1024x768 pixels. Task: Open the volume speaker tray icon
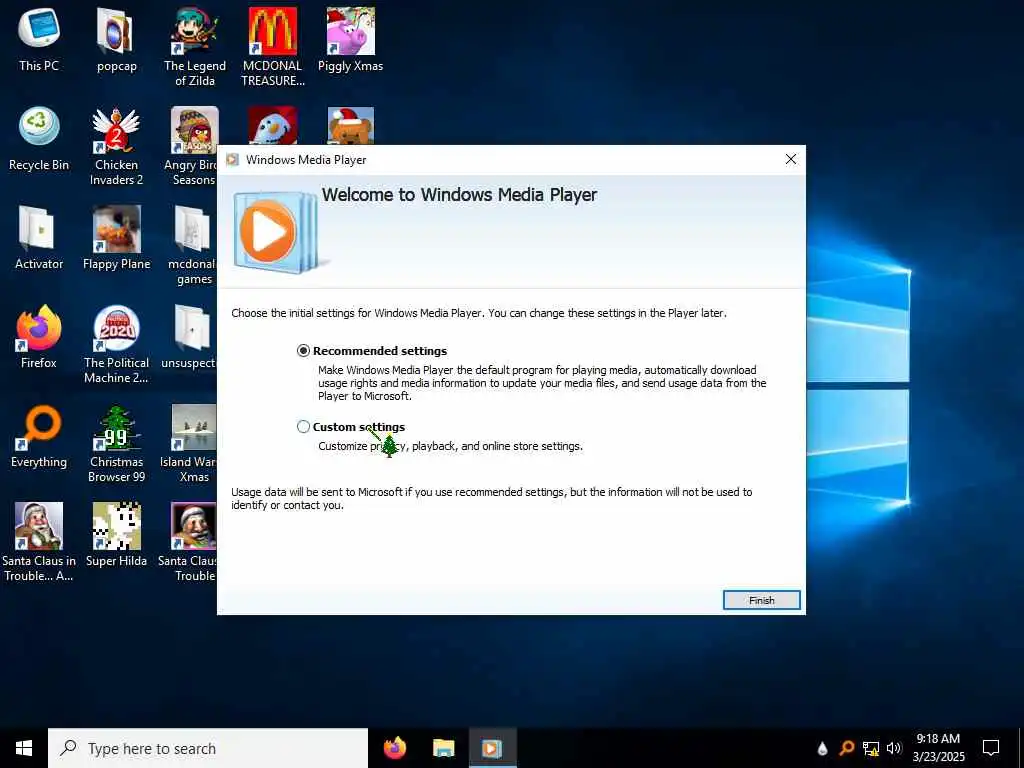pyautogui.click(x=894, y=748)
